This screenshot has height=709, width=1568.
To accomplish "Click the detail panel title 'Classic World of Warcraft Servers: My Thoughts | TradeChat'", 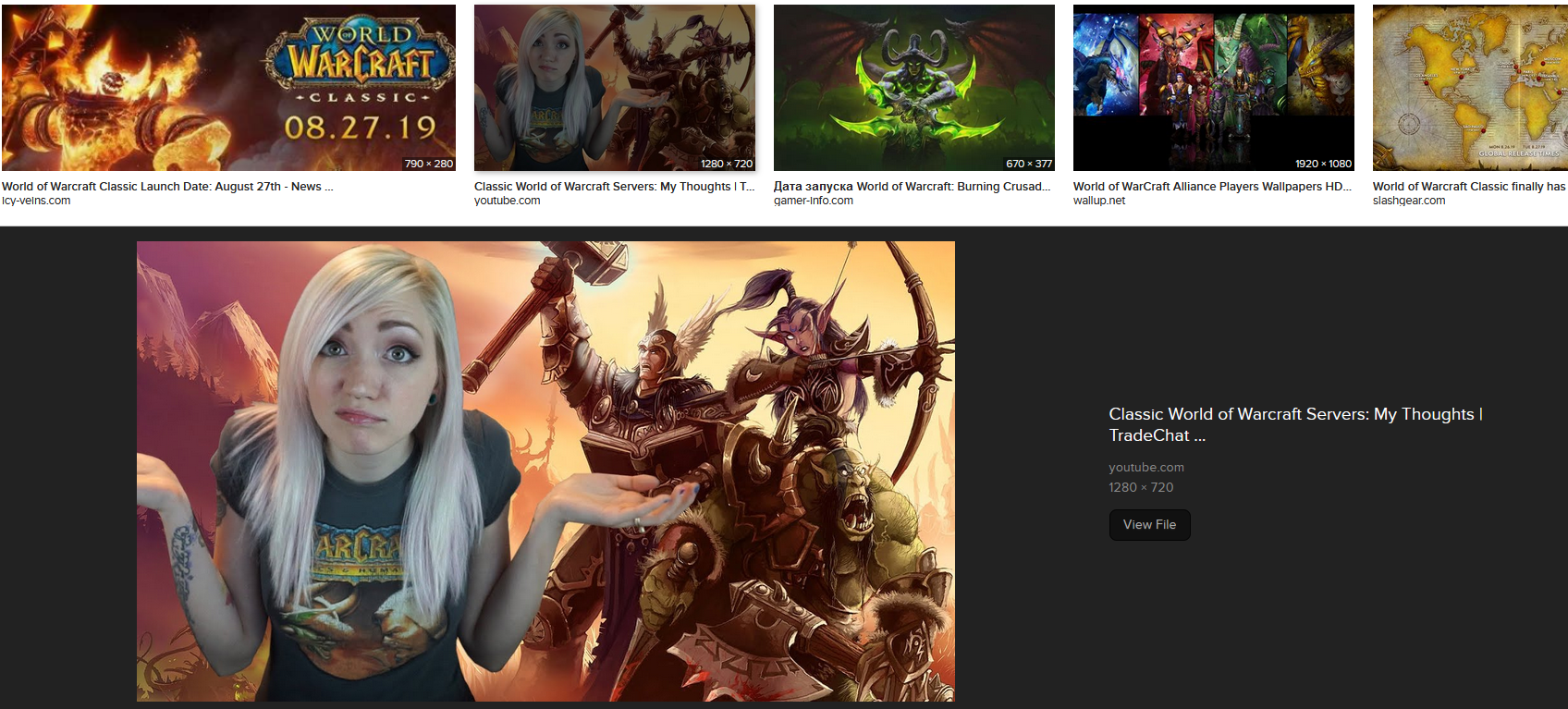I will [x=1295, y=424].
